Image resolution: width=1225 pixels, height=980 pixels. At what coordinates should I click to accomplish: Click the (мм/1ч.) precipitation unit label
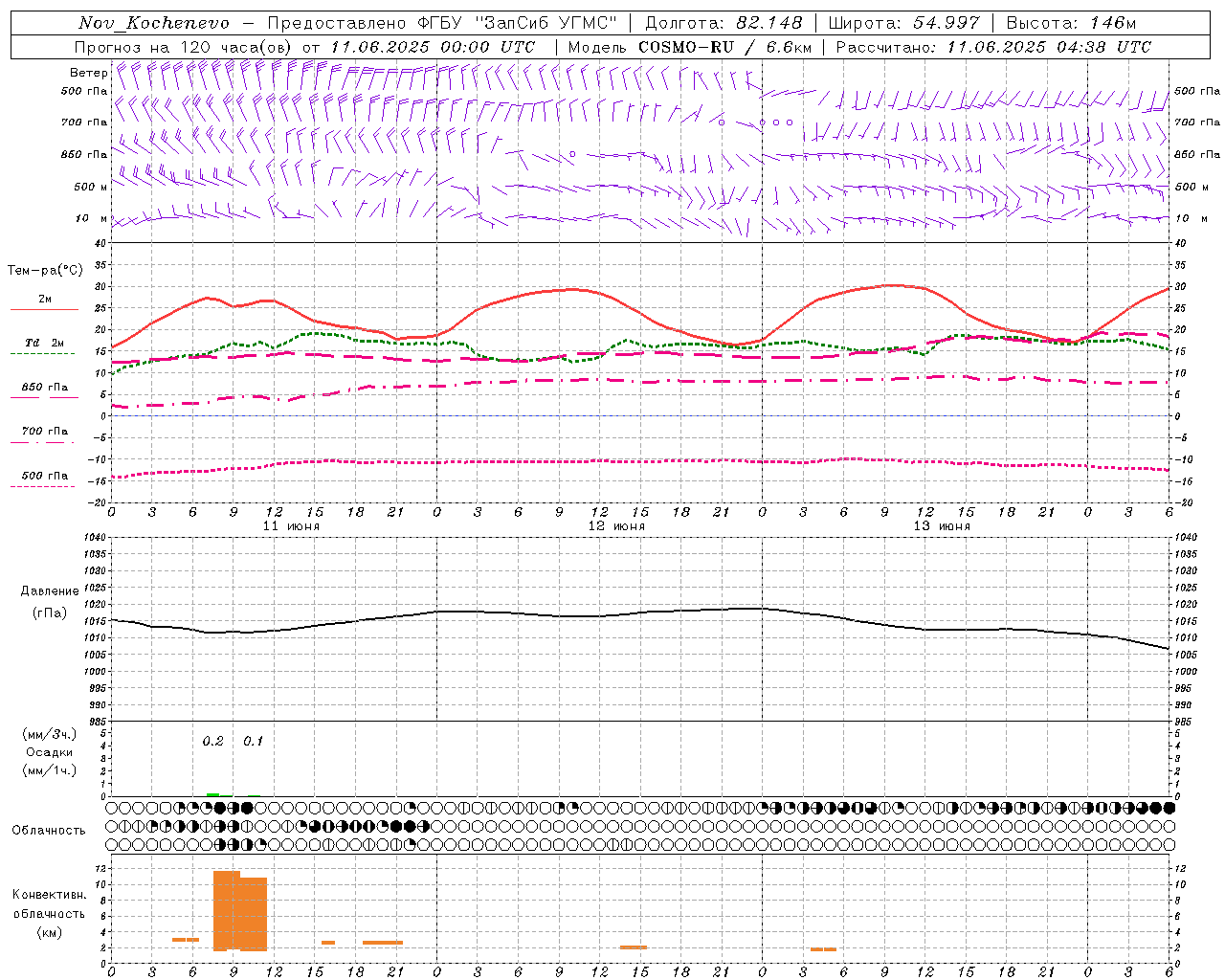pos(50,770)
